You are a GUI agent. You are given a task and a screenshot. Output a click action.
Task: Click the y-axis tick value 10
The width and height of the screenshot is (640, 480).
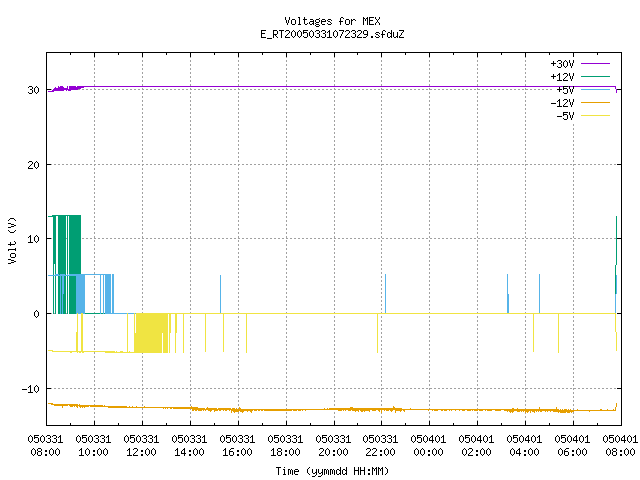(33, 239)
